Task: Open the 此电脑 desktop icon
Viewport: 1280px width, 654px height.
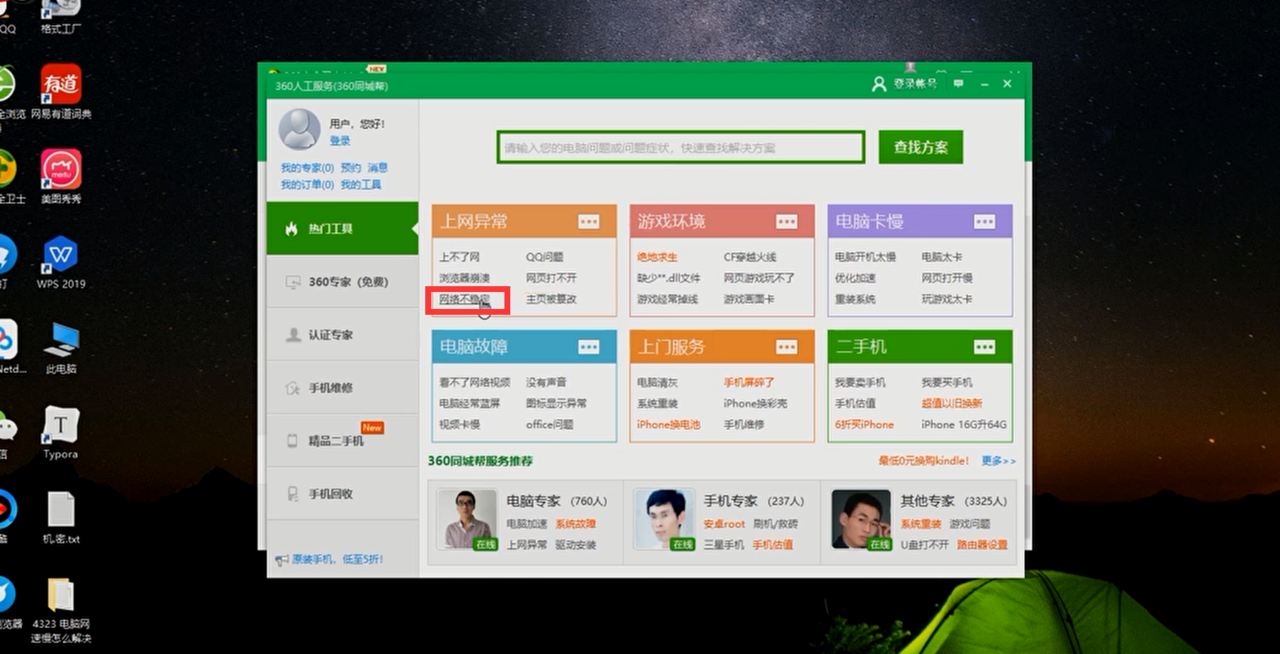Action: pos(61,347)
